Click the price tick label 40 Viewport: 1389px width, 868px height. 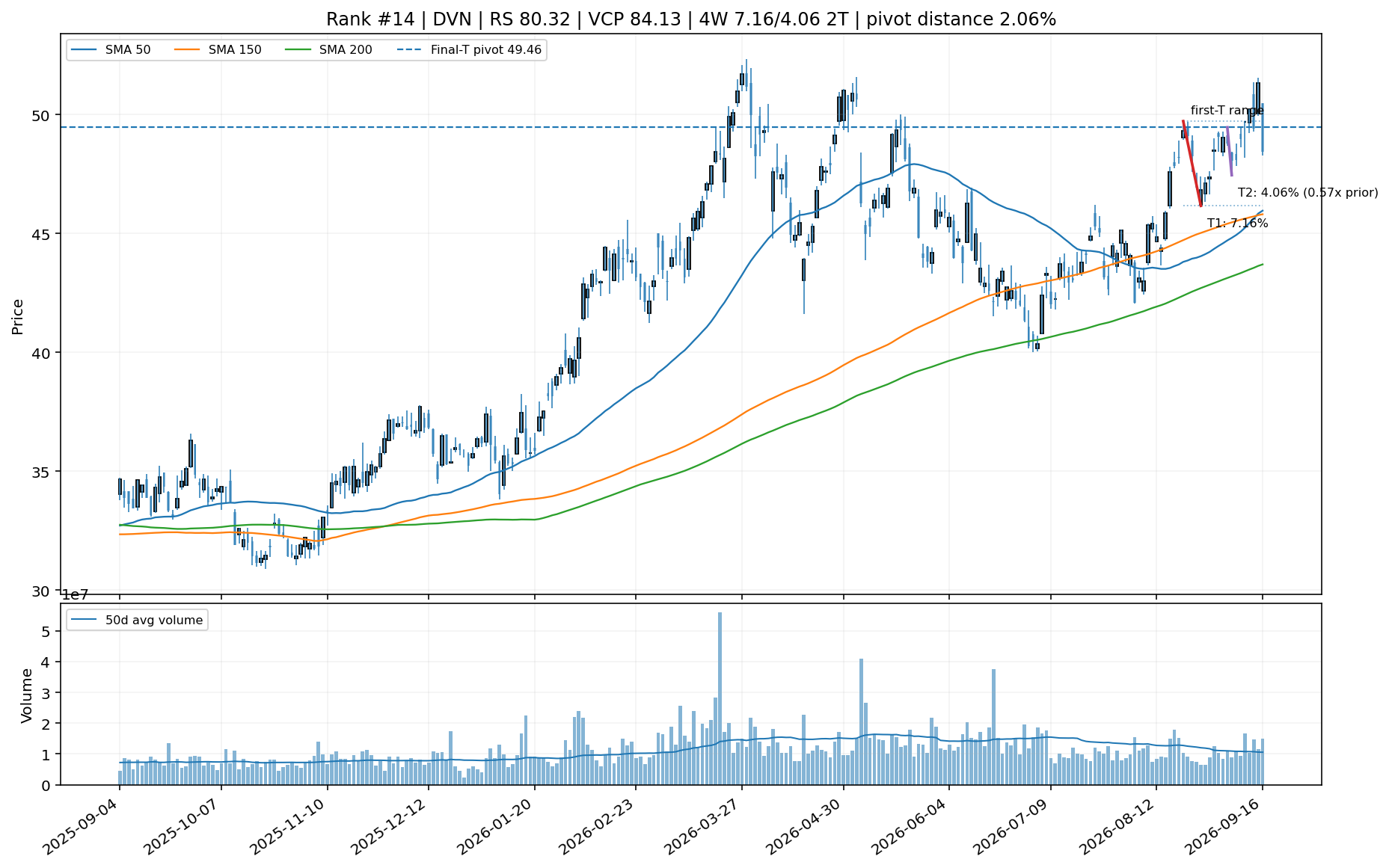(x=41, y=353)
